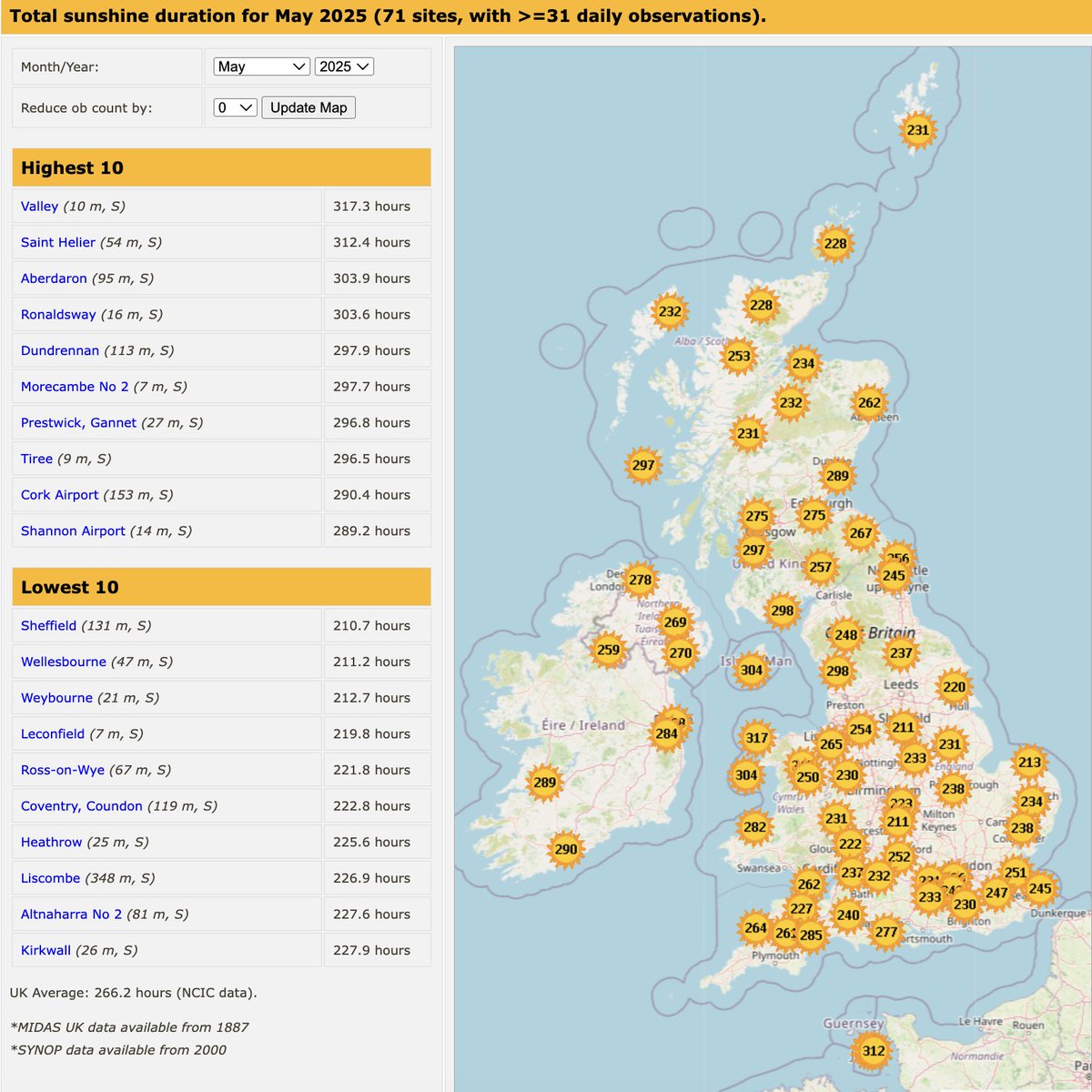The height and width of the screenshot is (1092, 1092).
Task: Click the 213 sun marker in Norfolk
Action: point(1030,763)
